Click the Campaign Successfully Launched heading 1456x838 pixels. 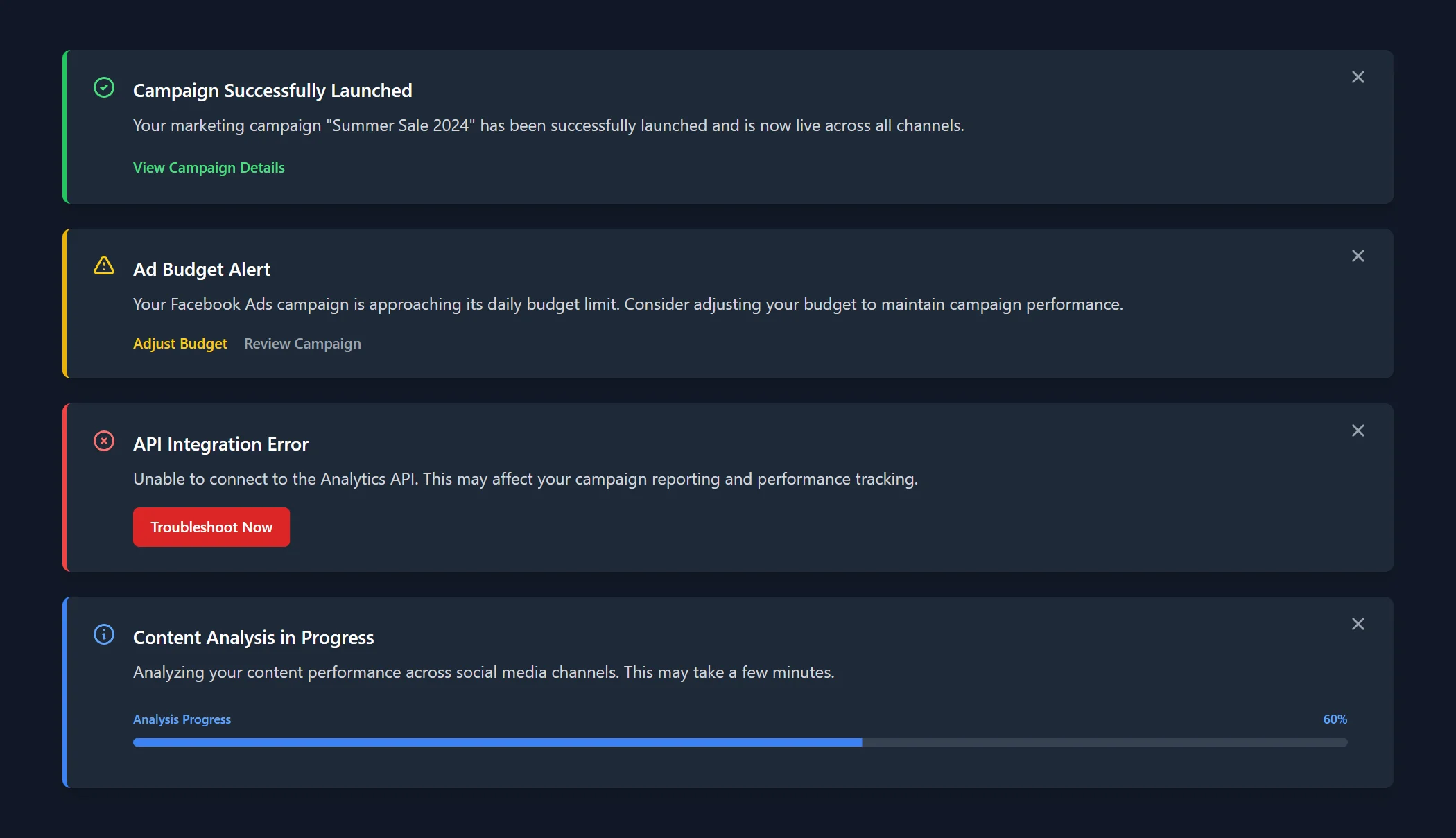click(x=272, y=91)
